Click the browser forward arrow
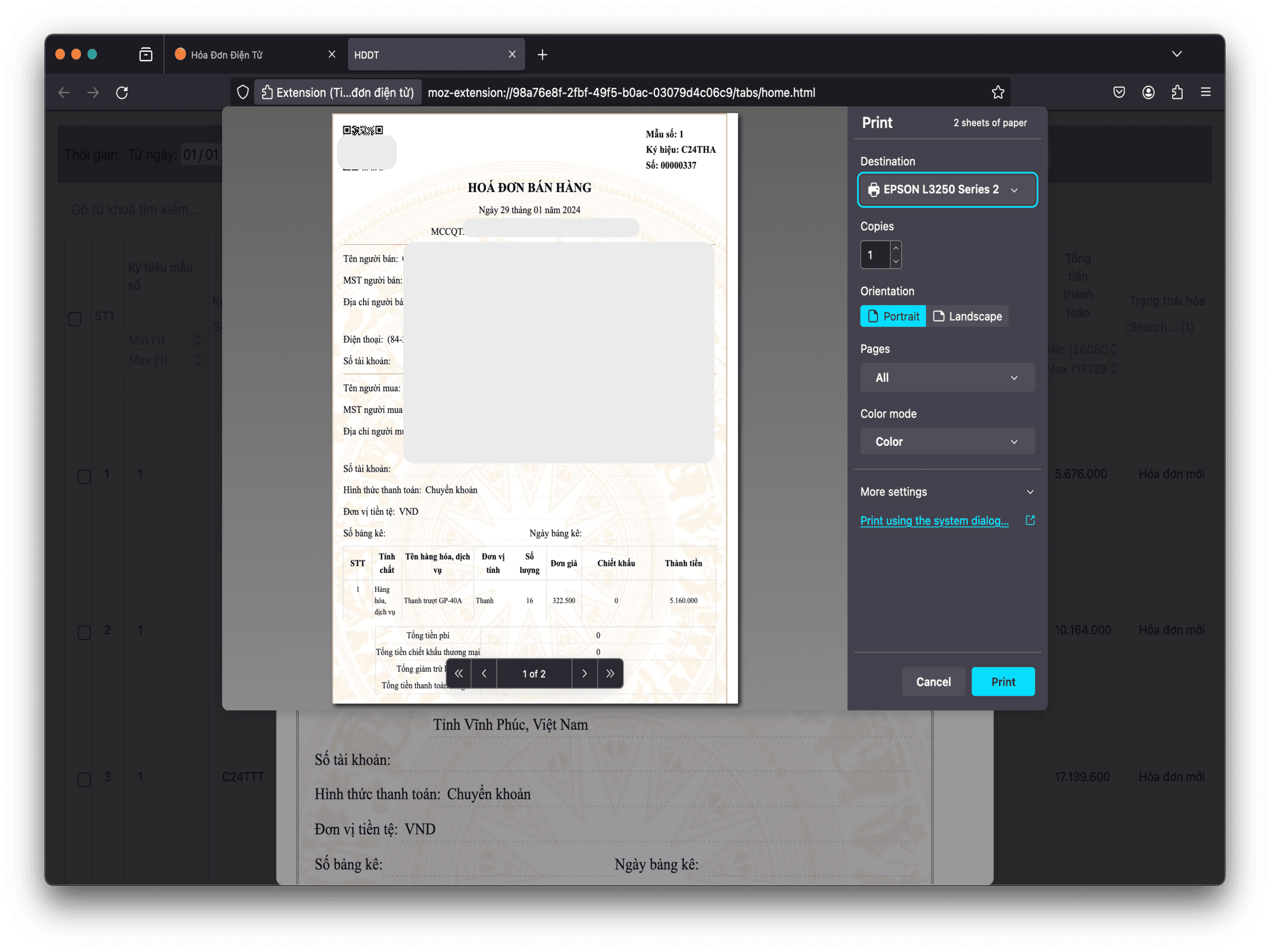 93,93
